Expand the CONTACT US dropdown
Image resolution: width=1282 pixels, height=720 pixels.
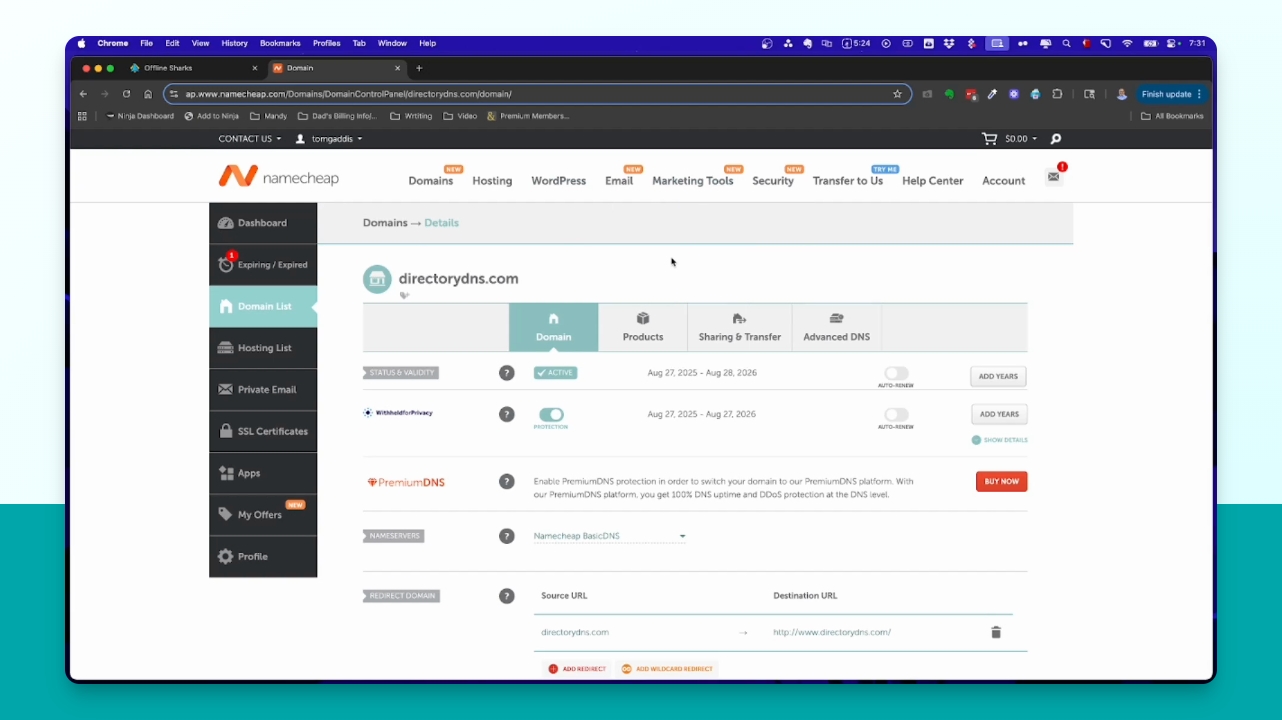(250, 139)
